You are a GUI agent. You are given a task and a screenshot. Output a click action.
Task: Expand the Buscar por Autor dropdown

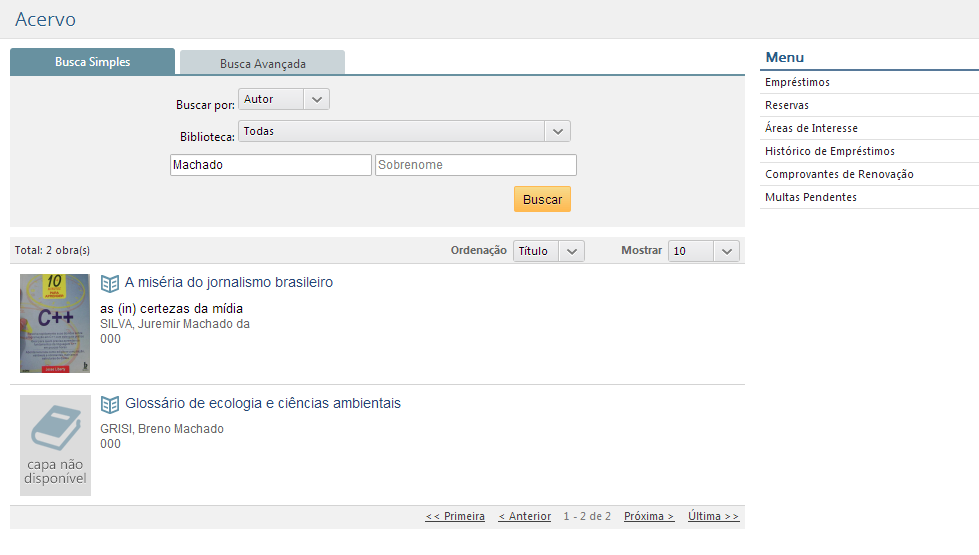[284, 99]
